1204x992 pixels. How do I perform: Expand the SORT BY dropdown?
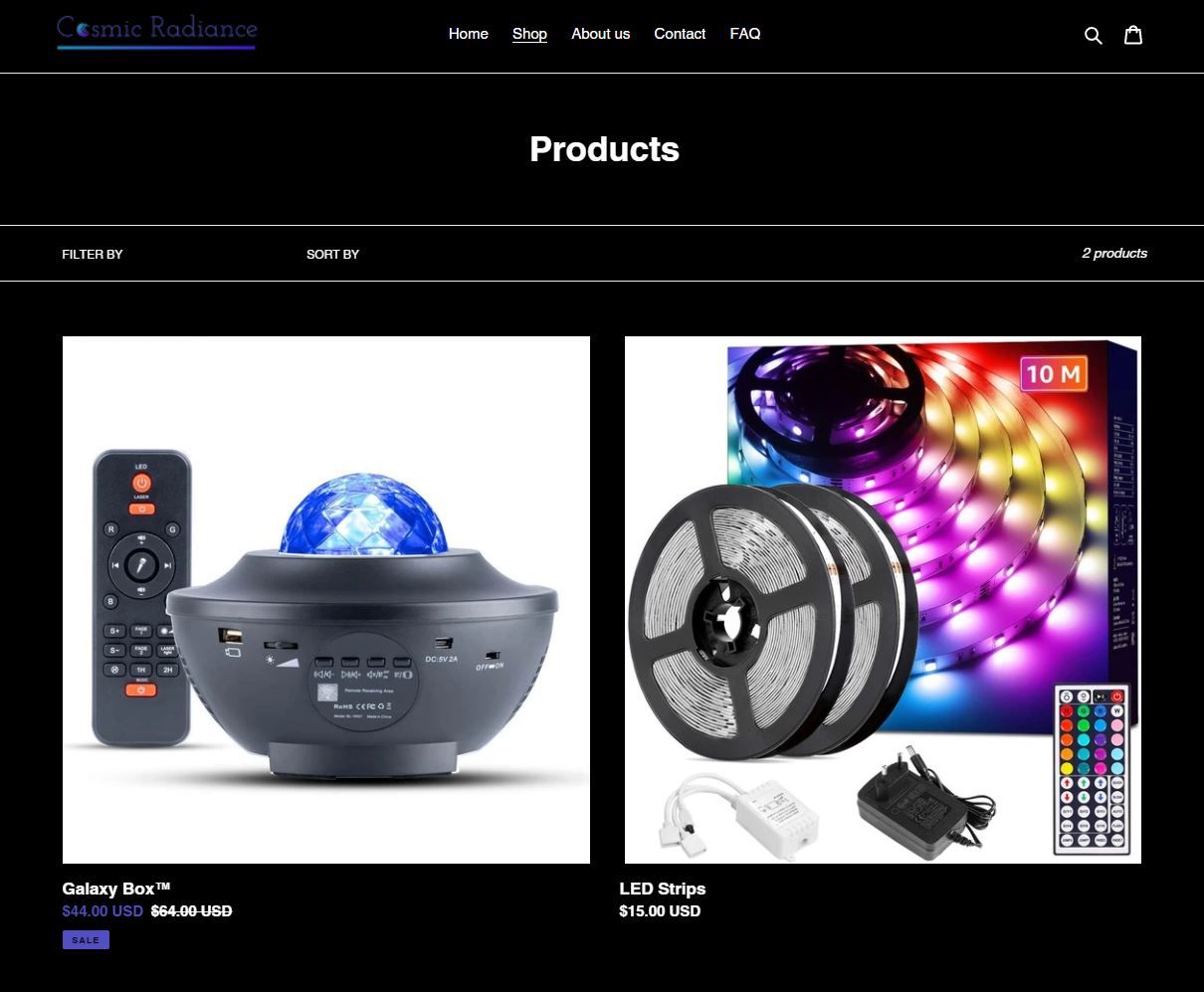[332, 254]
